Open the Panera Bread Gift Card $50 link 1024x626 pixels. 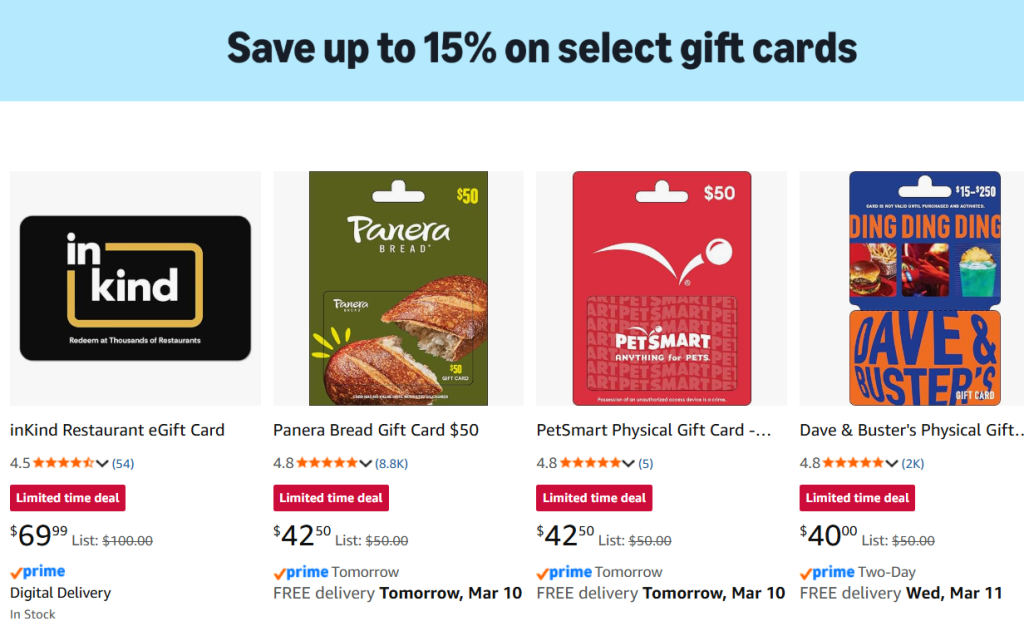point(376,430)
